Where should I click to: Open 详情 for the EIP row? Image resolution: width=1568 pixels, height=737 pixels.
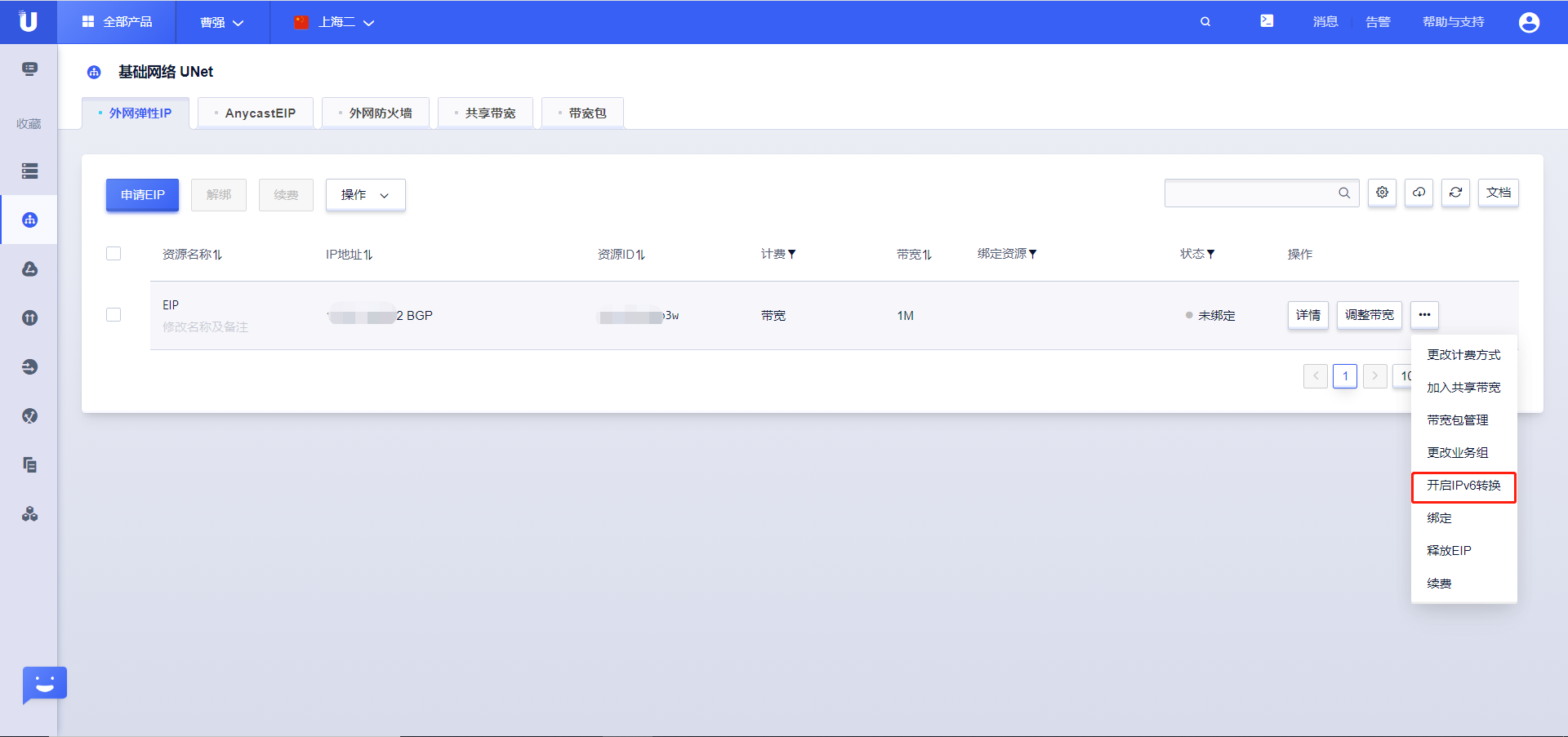(x=1308, y=315)
